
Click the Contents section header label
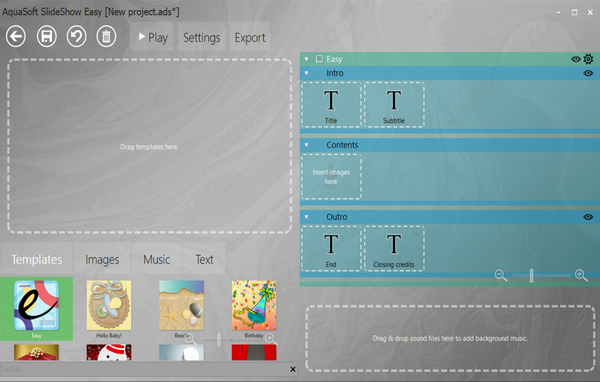pos(342,145)
